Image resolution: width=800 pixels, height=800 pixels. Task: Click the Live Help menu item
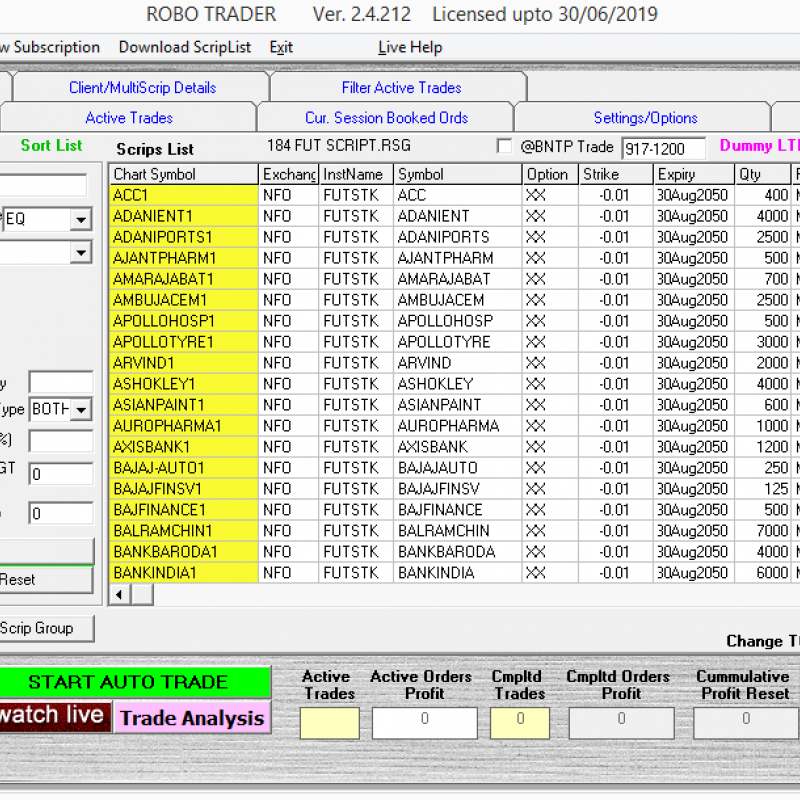tap(409, 47)
